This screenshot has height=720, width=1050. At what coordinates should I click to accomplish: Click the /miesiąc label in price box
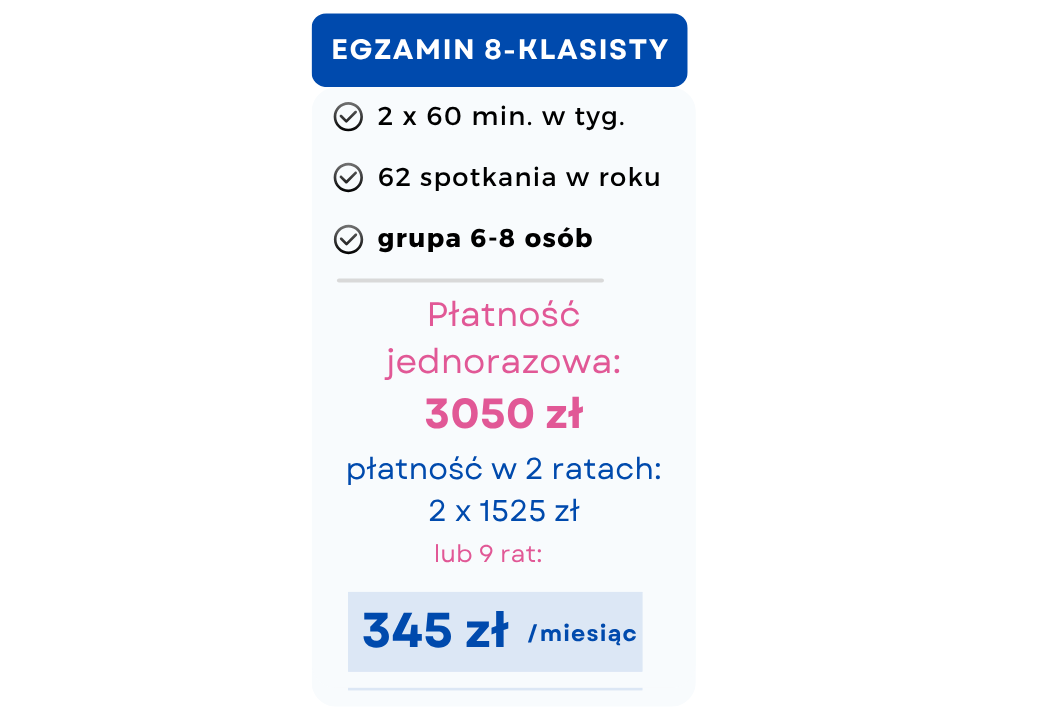click(x=582, y=633)
